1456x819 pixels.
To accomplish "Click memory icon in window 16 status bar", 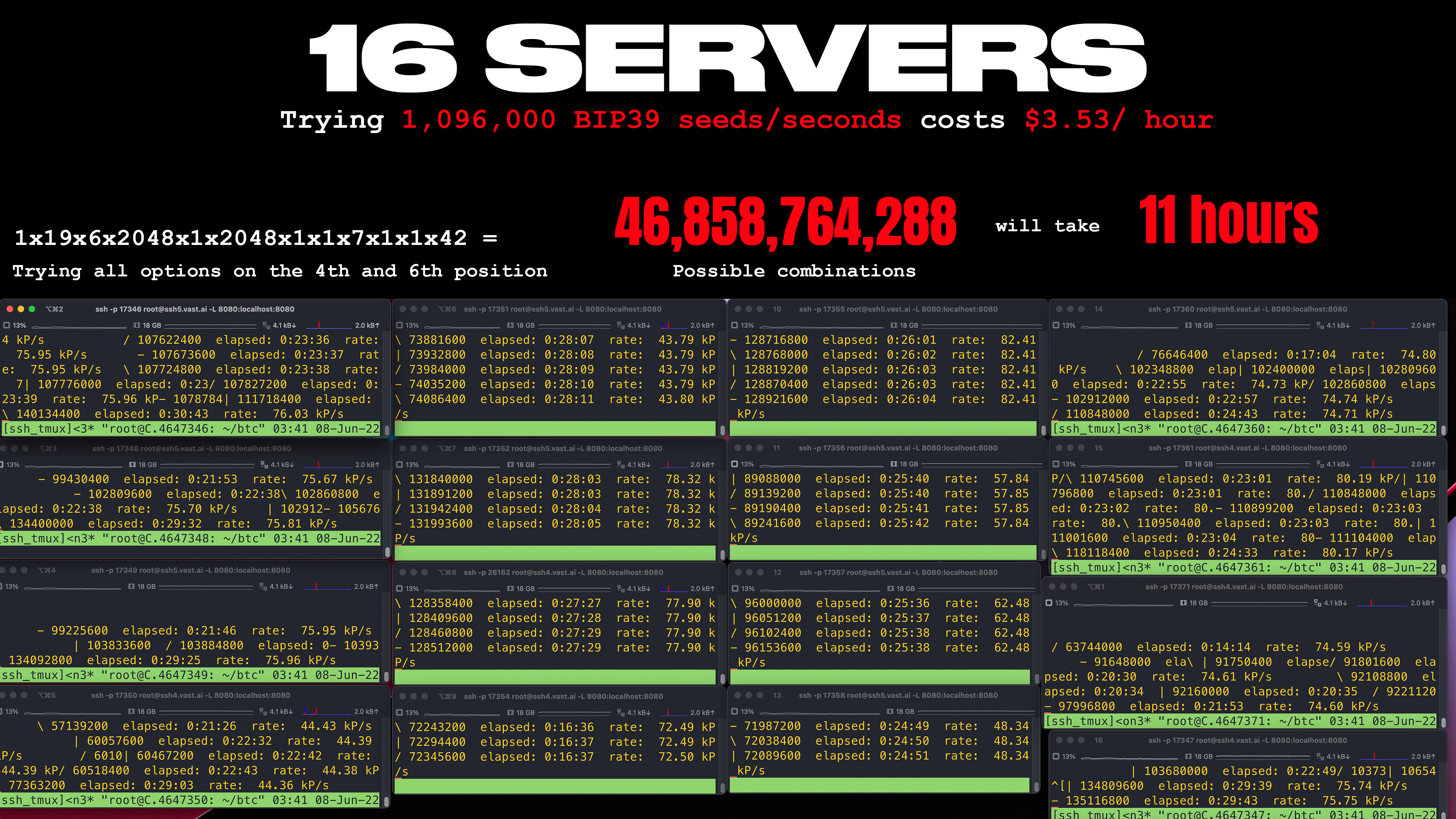I will coord(1188,756).
